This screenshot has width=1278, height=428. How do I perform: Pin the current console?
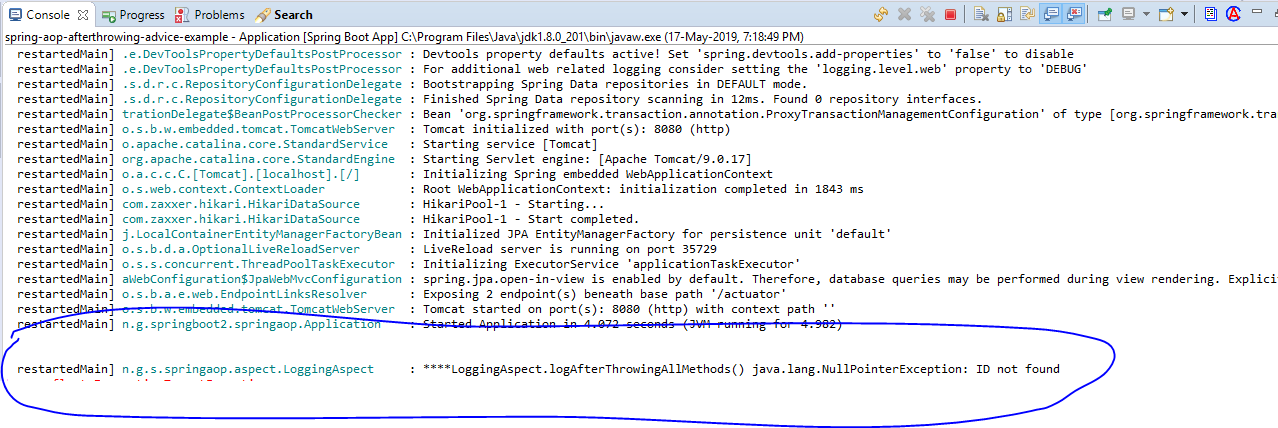[1105, 14]
